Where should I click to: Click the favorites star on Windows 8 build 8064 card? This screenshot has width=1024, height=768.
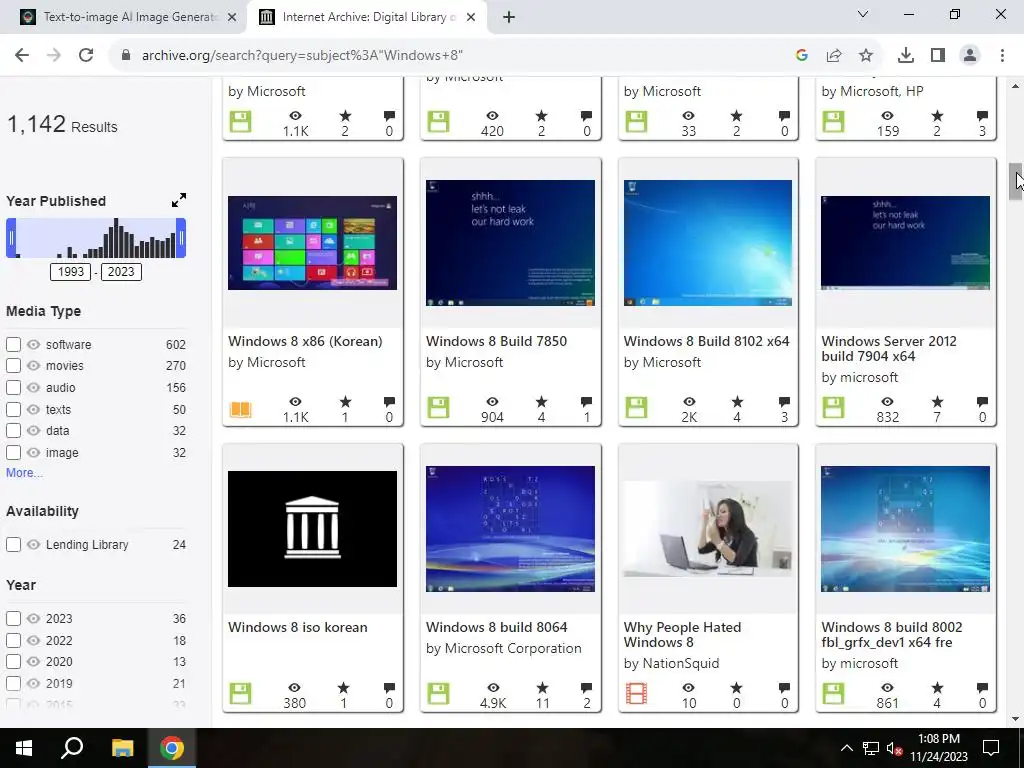(x=542, y=688)
